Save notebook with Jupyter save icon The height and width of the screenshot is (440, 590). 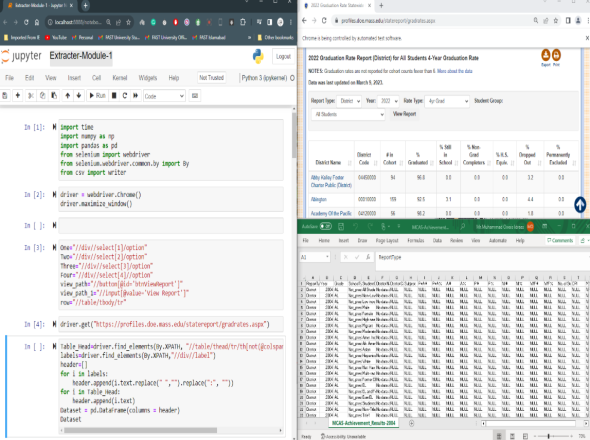5,96
